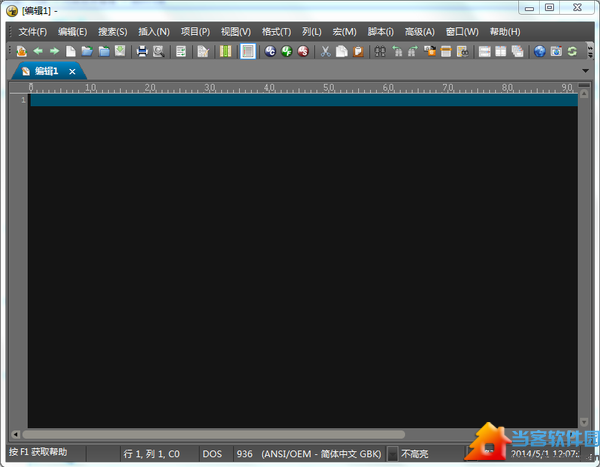Click the horizontal scrollbar thumb

pyautogui.click(x=214, y=434)
